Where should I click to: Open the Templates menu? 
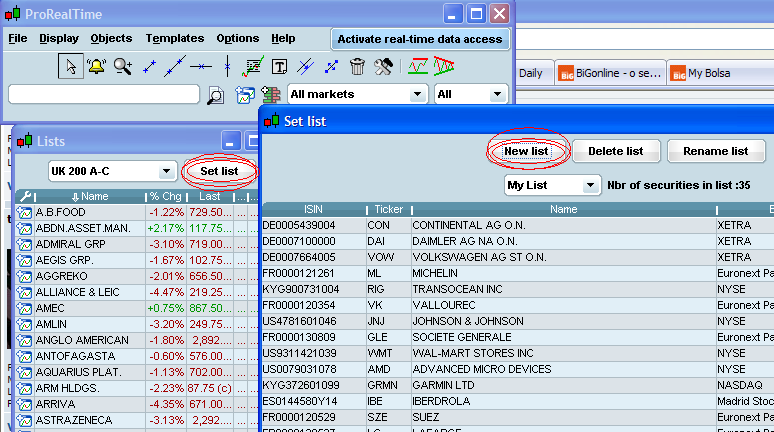tap(175, 39)
